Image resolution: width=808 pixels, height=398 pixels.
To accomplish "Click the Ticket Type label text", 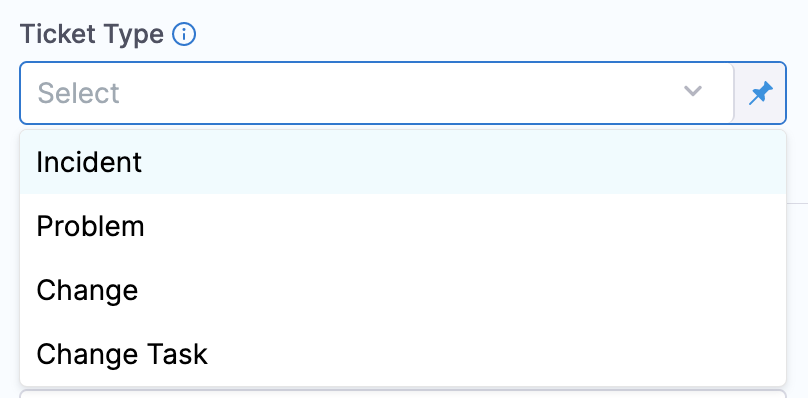I will click(92, 35).
